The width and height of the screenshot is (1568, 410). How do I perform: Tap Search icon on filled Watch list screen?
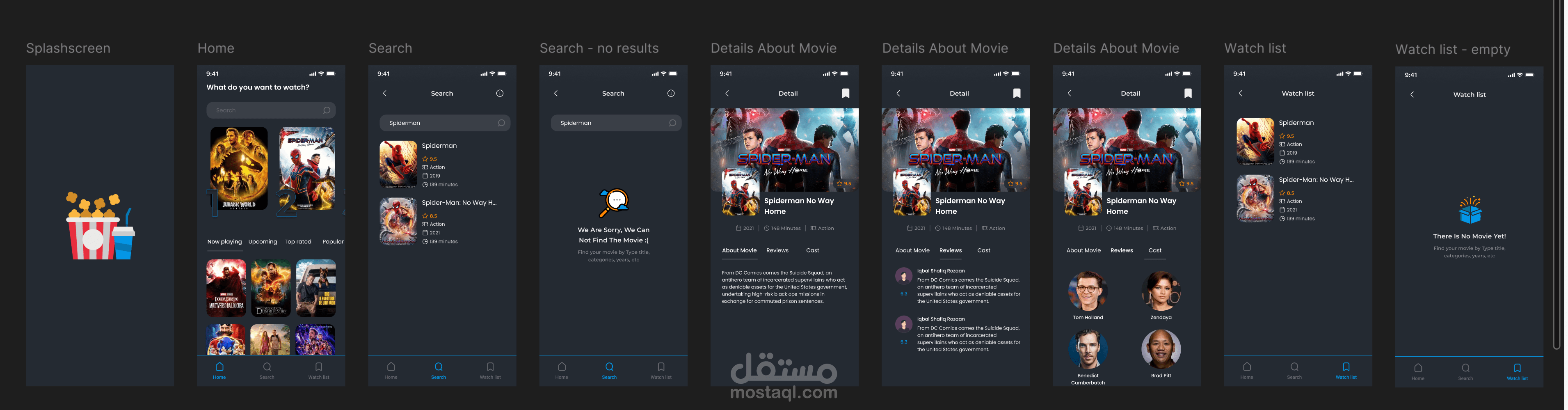(1295, 367)
